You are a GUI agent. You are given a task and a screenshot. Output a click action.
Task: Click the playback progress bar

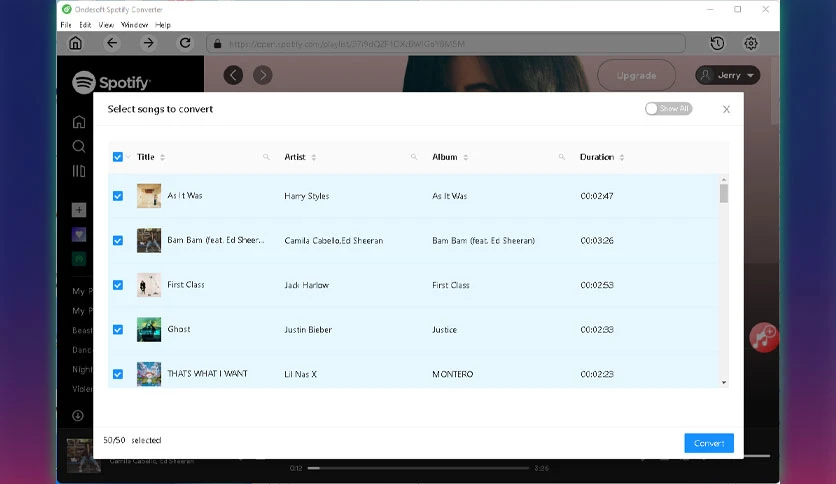pyautogui.click(x=419, y=468)
